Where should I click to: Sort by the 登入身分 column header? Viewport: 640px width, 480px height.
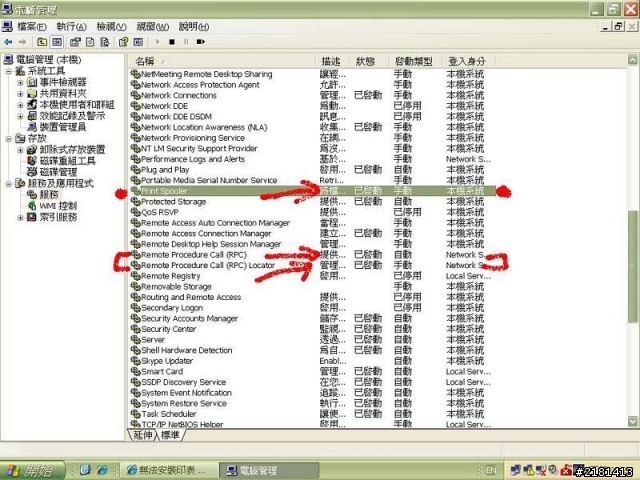[469, 62]
